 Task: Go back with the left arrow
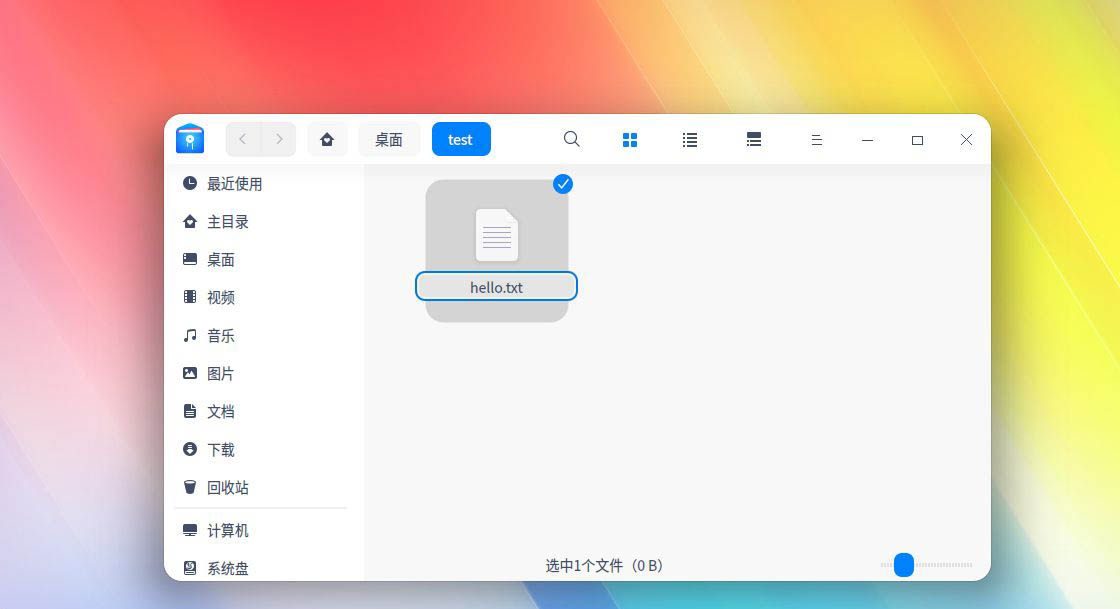[243, 139]
